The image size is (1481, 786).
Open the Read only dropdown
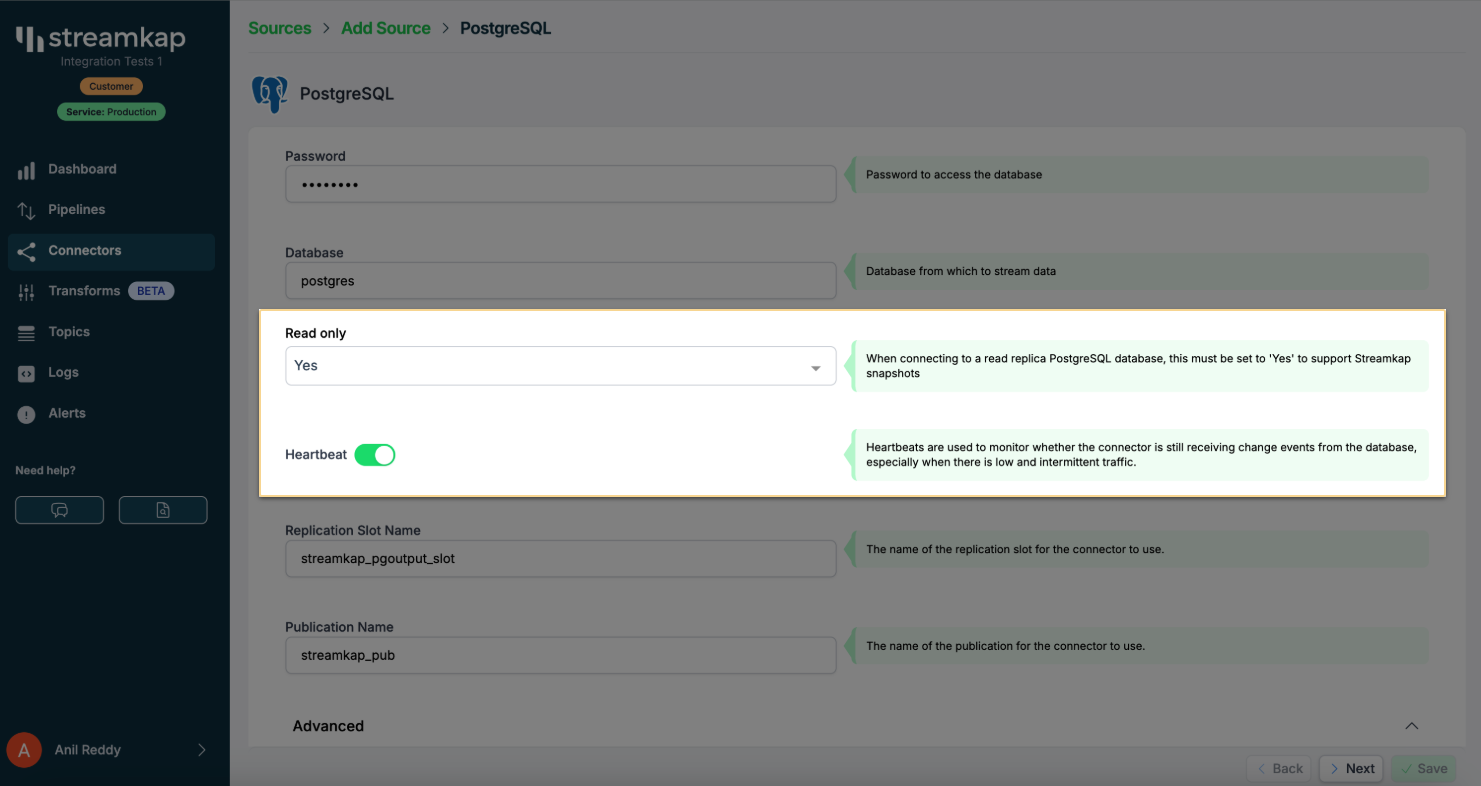click(x=560, y=366)
